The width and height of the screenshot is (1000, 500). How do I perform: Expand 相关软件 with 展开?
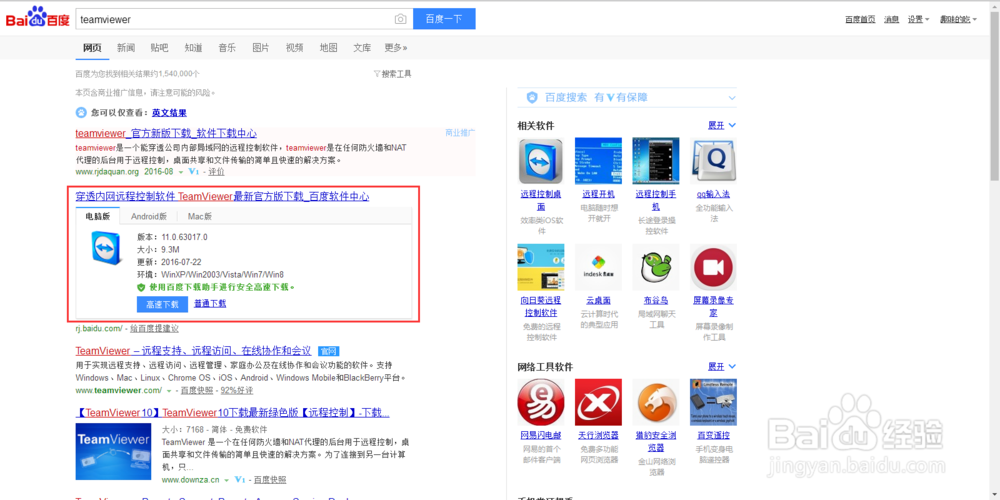tap(721, 126)
